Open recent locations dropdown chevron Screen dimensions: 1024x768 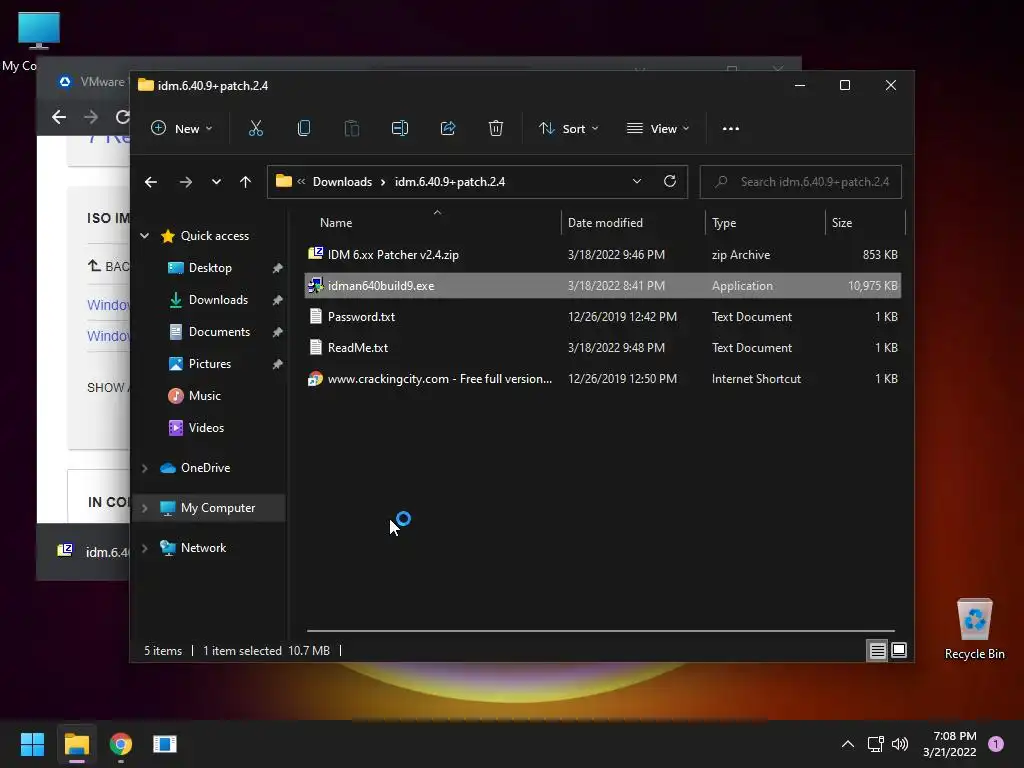216,182
